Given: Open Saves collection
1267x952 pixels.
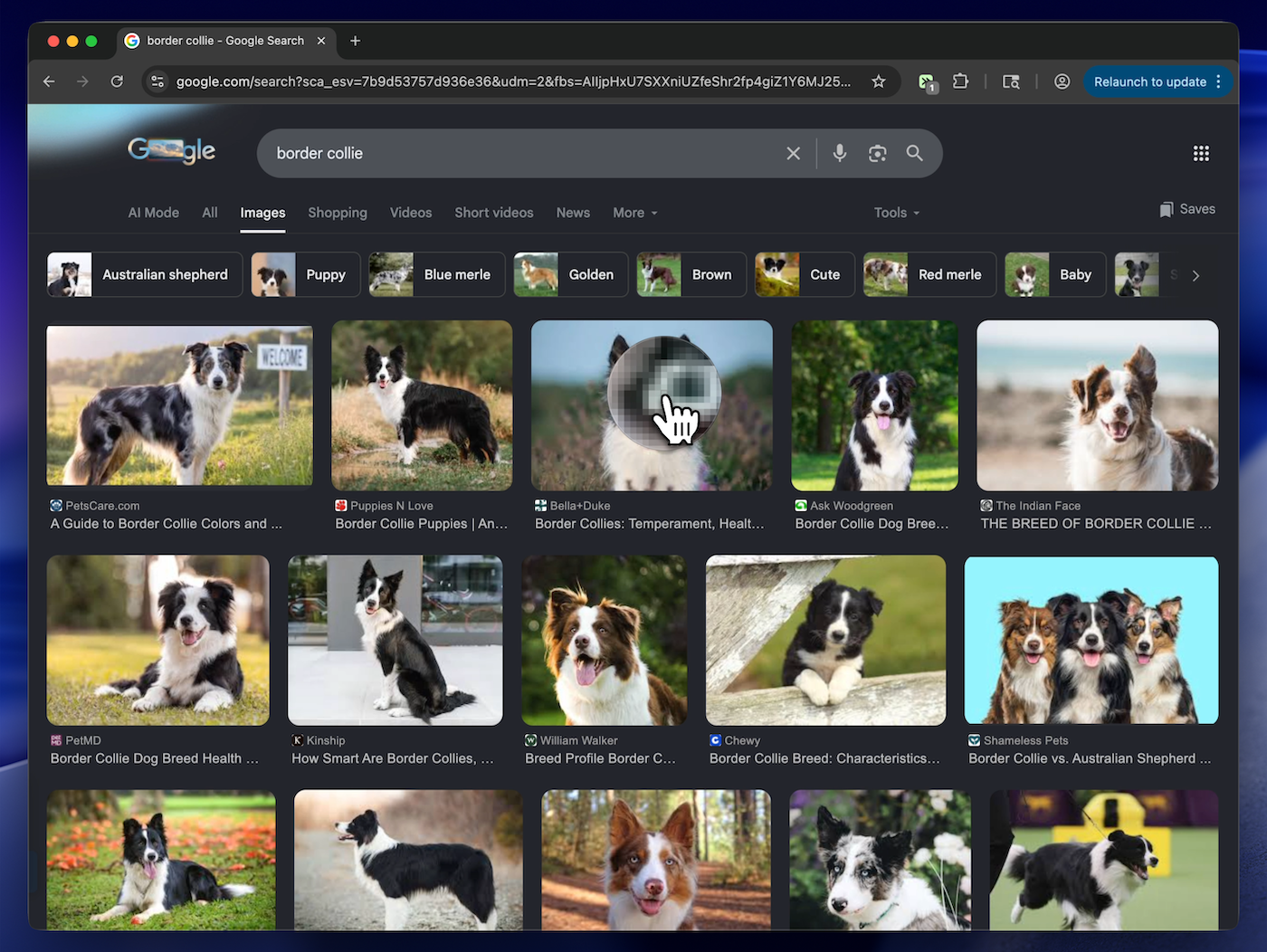Looking at the screenshot, I should tap(1187, 209).
